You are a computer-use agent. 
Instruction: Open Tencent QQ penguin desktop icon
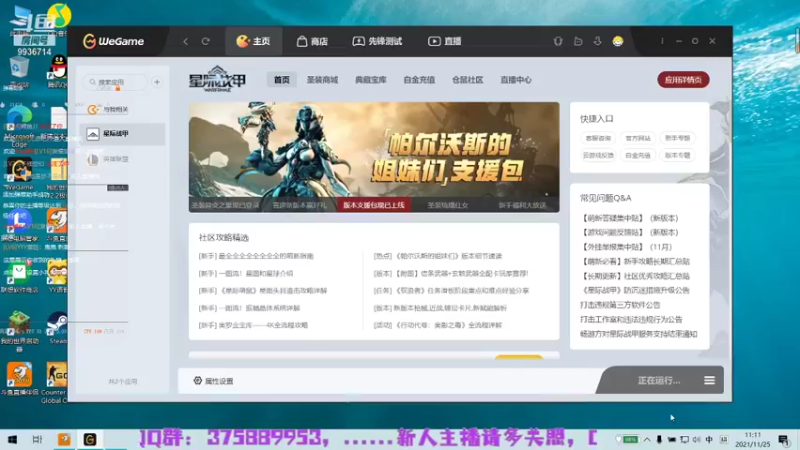pyautogui.click(x=58, y=71)
